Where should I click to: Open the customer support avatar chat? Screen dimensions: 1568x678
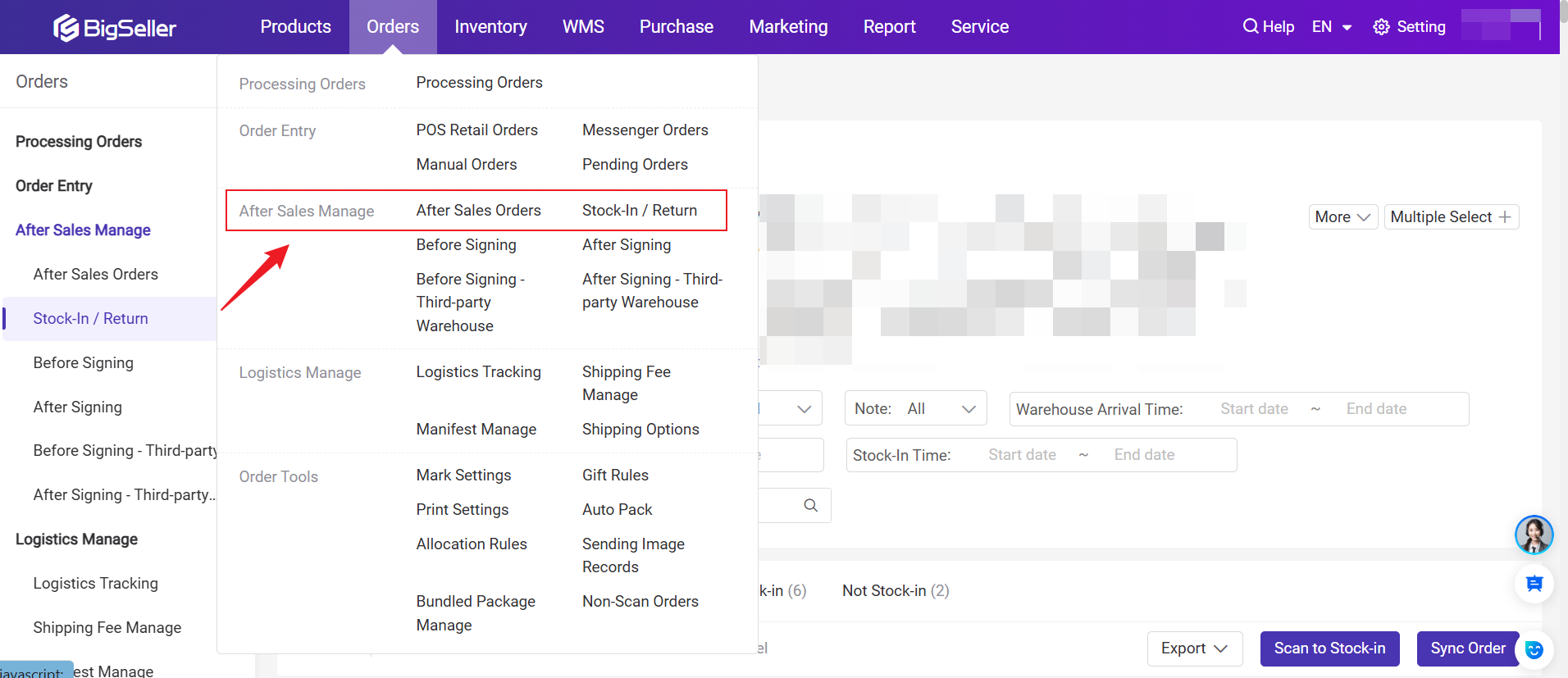pos(1533,535)
